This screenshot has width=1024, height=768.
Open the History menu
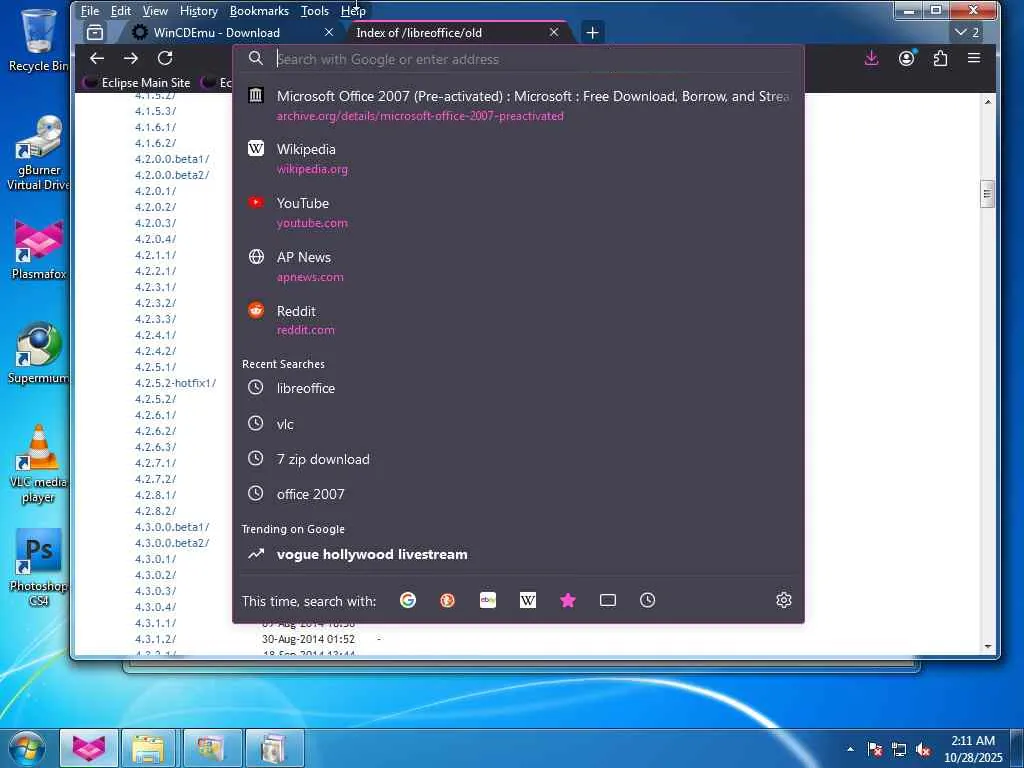tap(199, 10)
